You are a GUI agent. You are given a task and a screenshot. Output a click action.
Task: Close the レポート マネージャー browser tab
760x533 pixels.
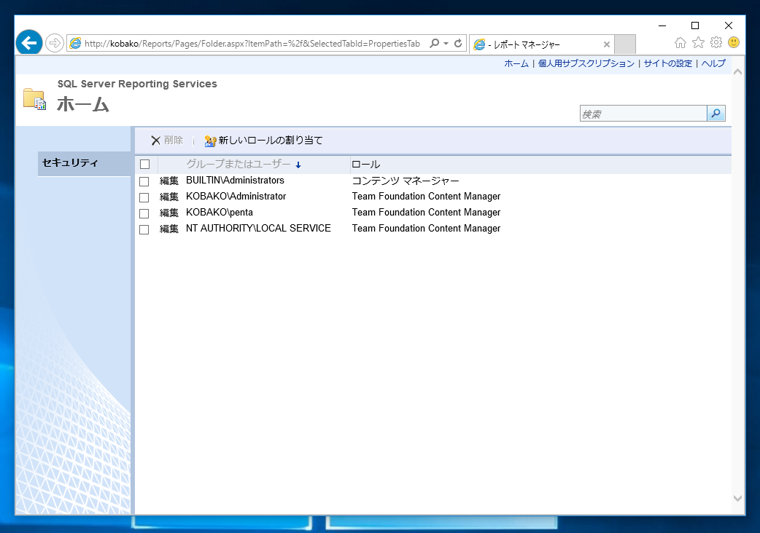coord(606,45)
